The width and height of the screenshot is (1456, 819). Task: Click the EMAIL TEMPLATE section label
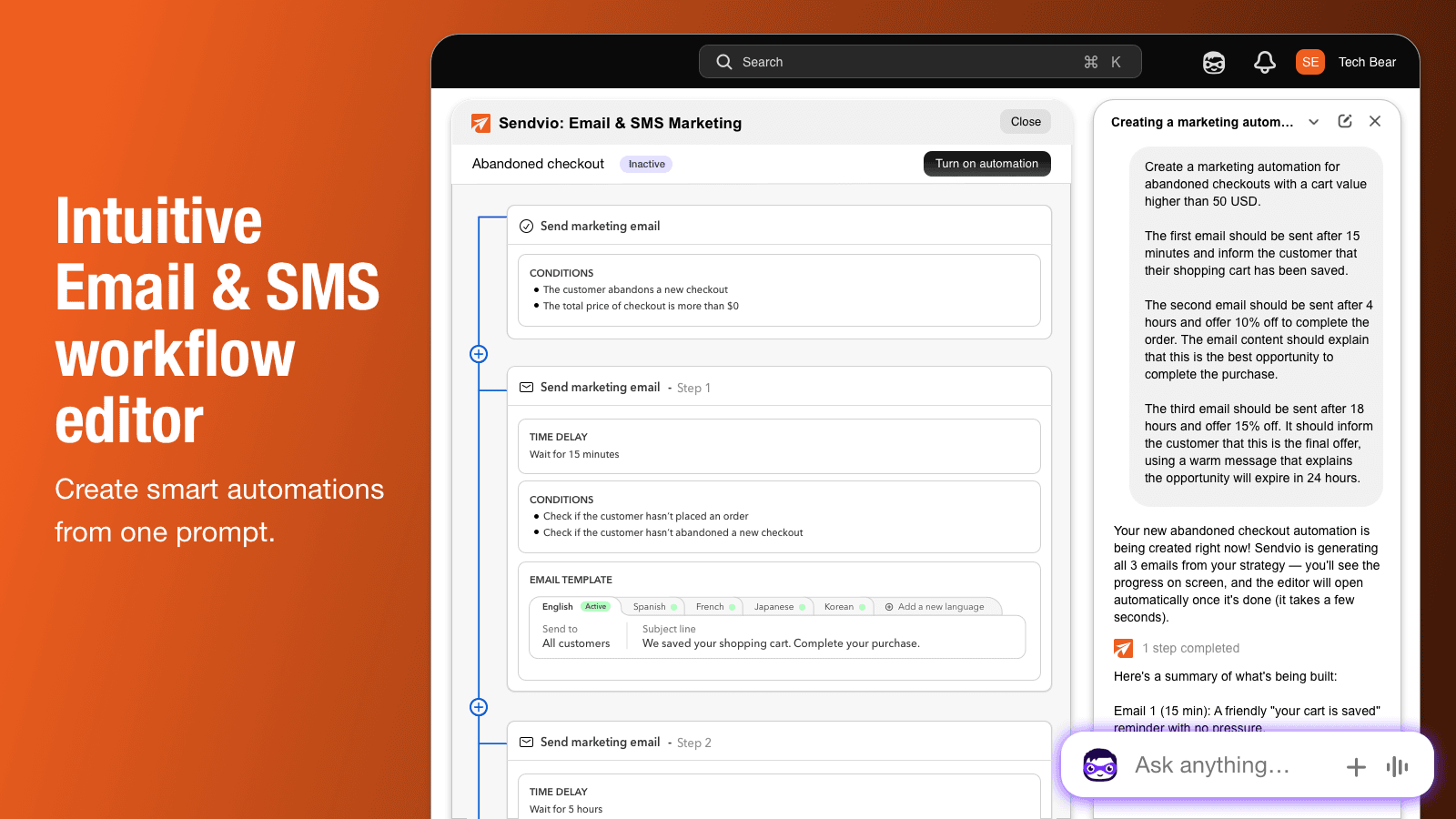(x=571, y=581)
